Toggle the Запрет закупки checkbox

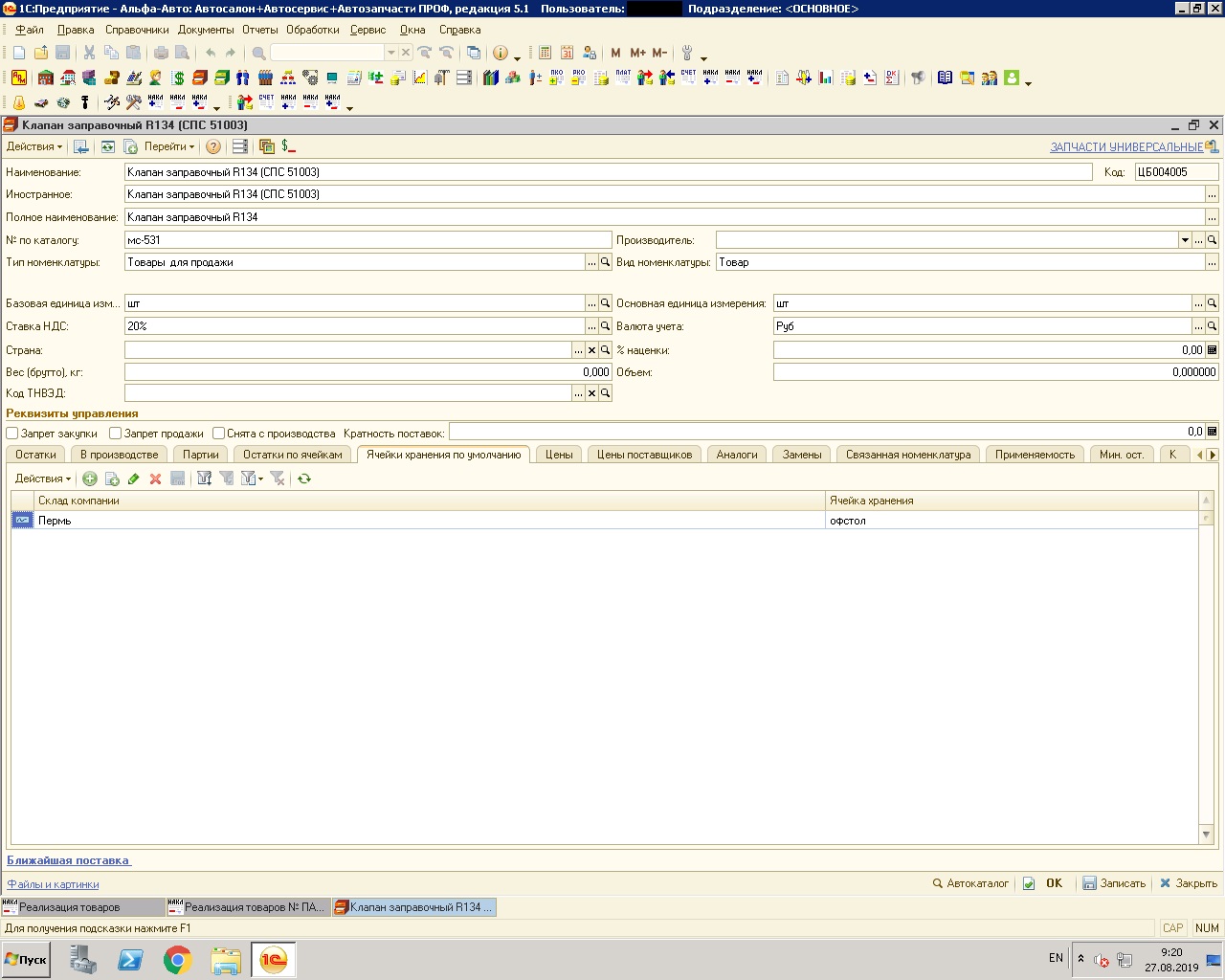pos(12,434)
